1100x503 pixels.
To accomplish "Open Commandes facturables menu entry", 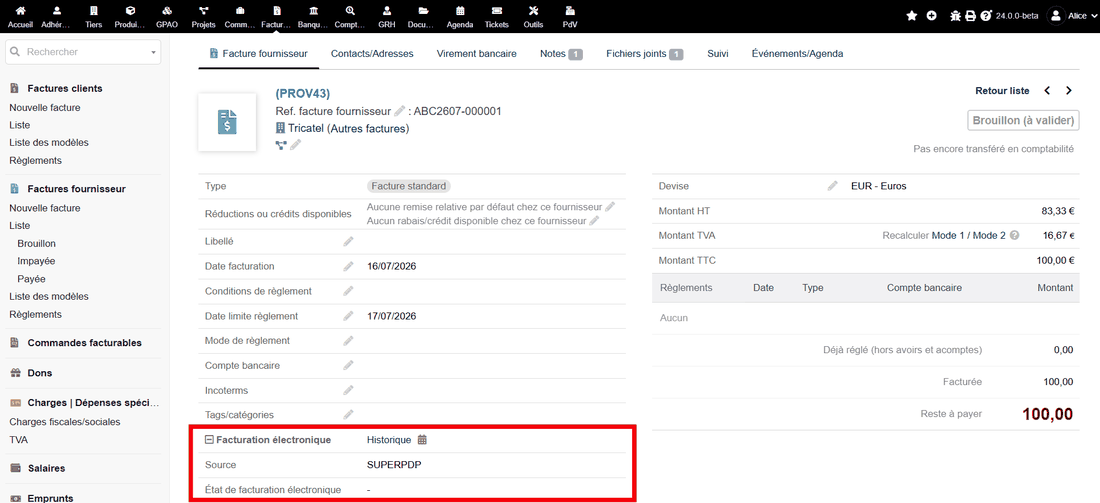I will (x=84, y=343).
